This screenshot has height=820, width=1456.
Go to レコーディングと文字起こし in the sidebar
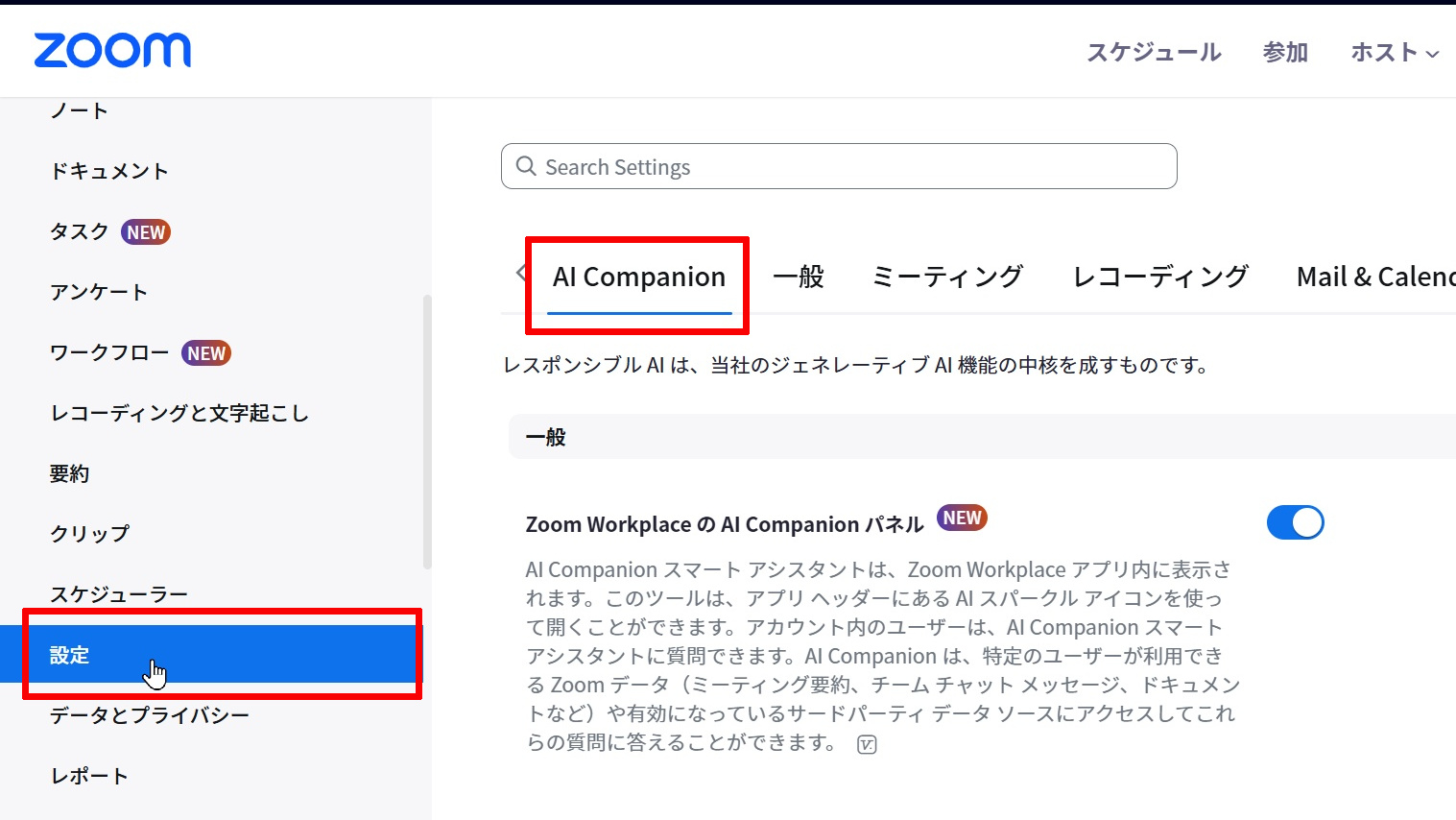[179, 413]
